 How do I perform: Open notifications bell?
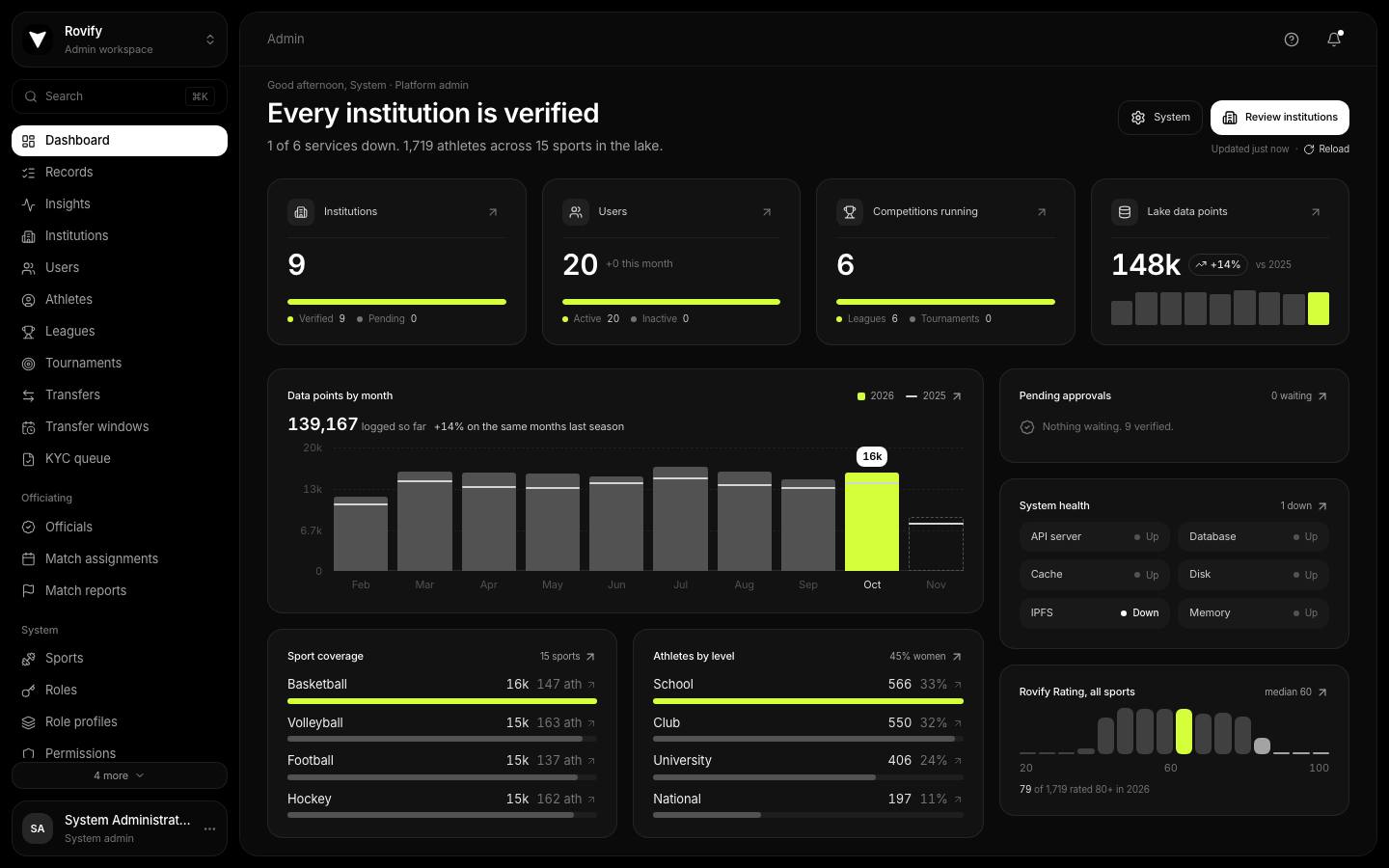(x=1334, y=40)
